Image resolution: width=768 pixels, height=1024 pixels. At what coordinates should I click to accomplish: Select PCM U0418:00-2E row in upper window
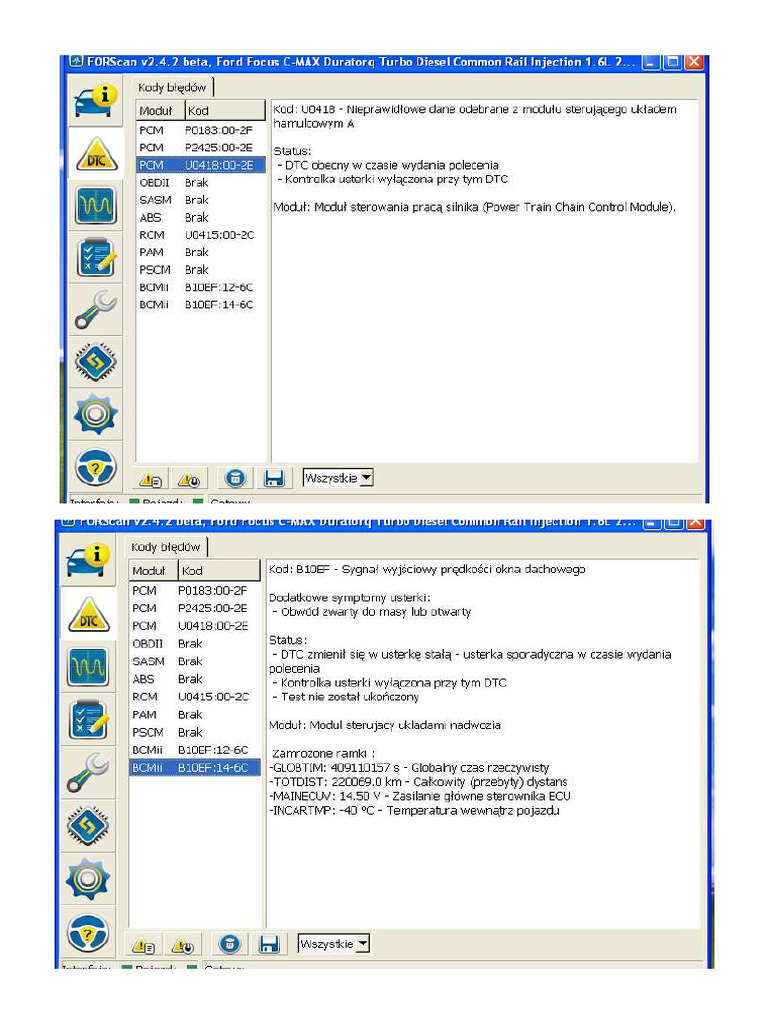(201, 165)
